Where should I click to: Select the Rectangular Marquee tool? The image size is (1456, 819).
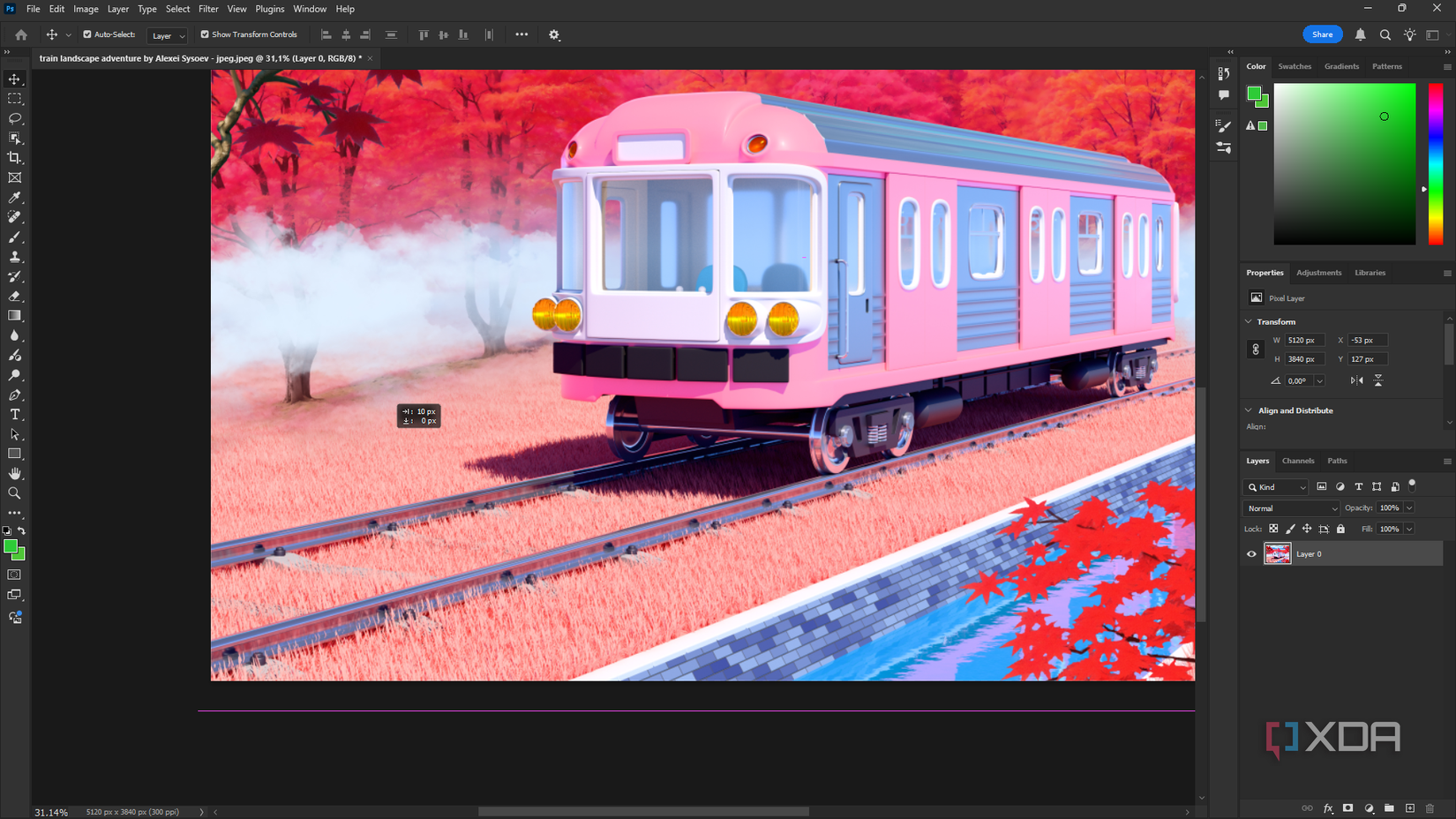click(x=15, y=99)
